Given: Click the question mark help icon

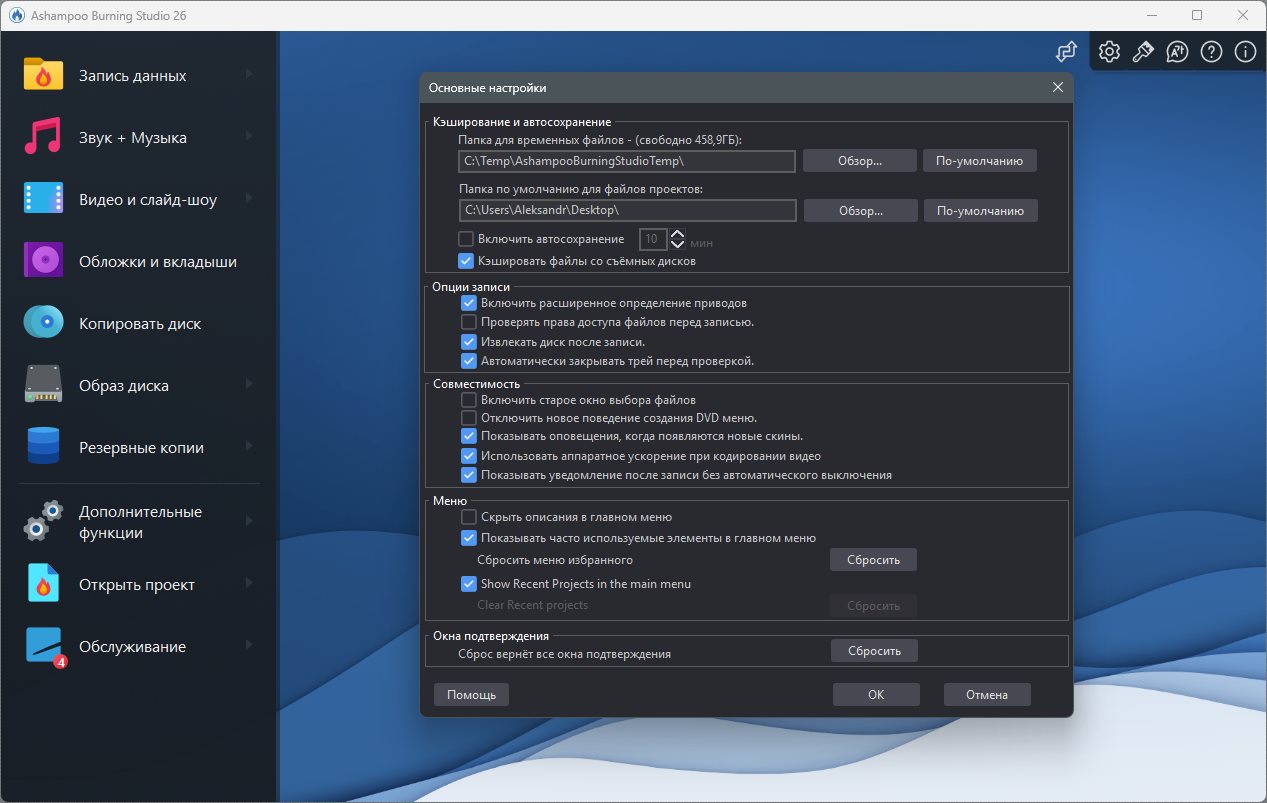Looking at the screenshot, I should pyautogui.click(x=1211, y=52).
